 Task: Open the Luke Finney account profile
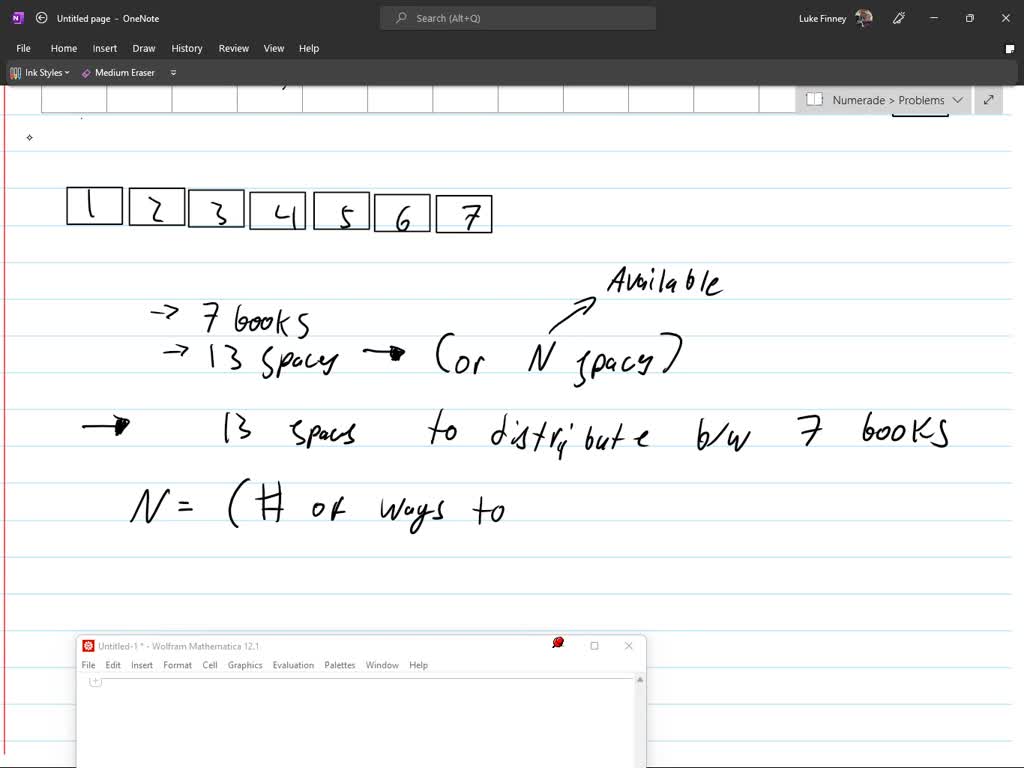click(835, 18)
